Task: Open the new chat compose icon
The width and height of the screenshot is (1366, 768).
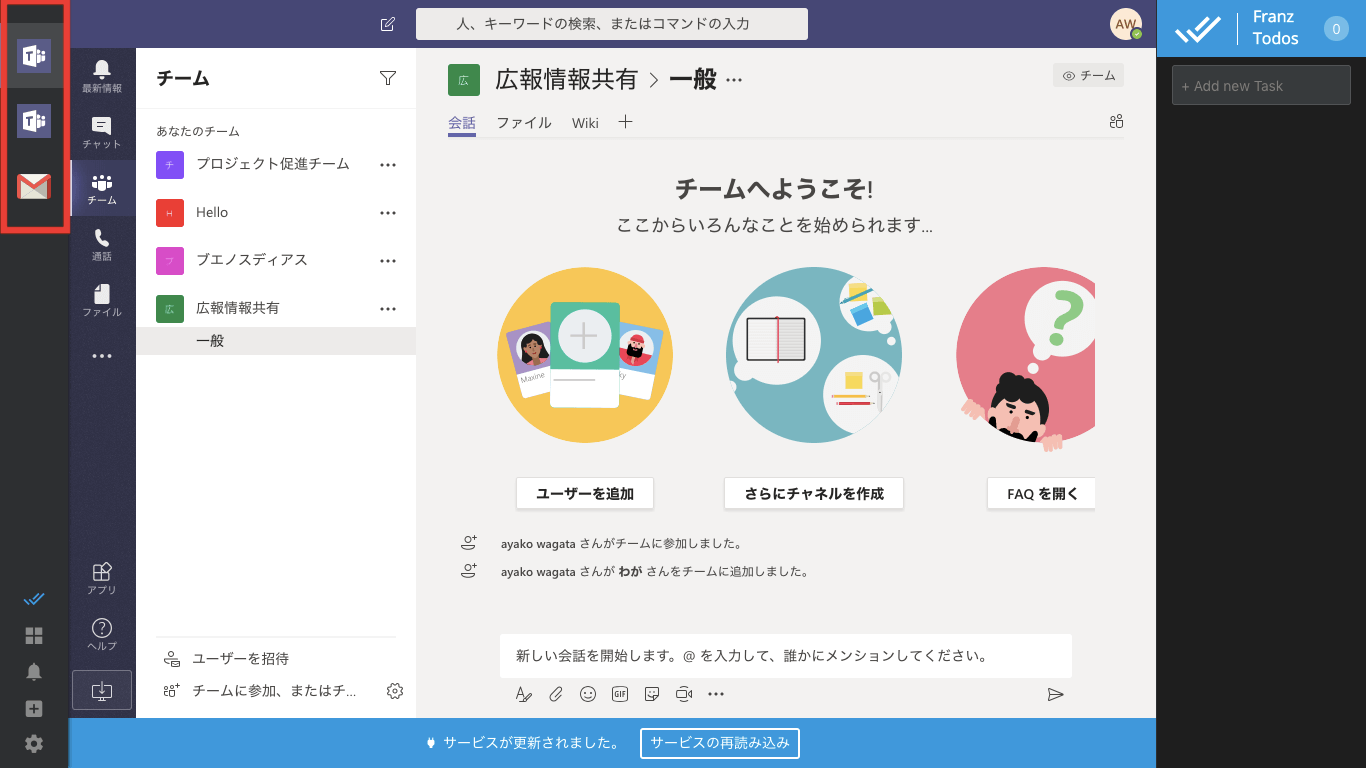Action: point(388,24)
